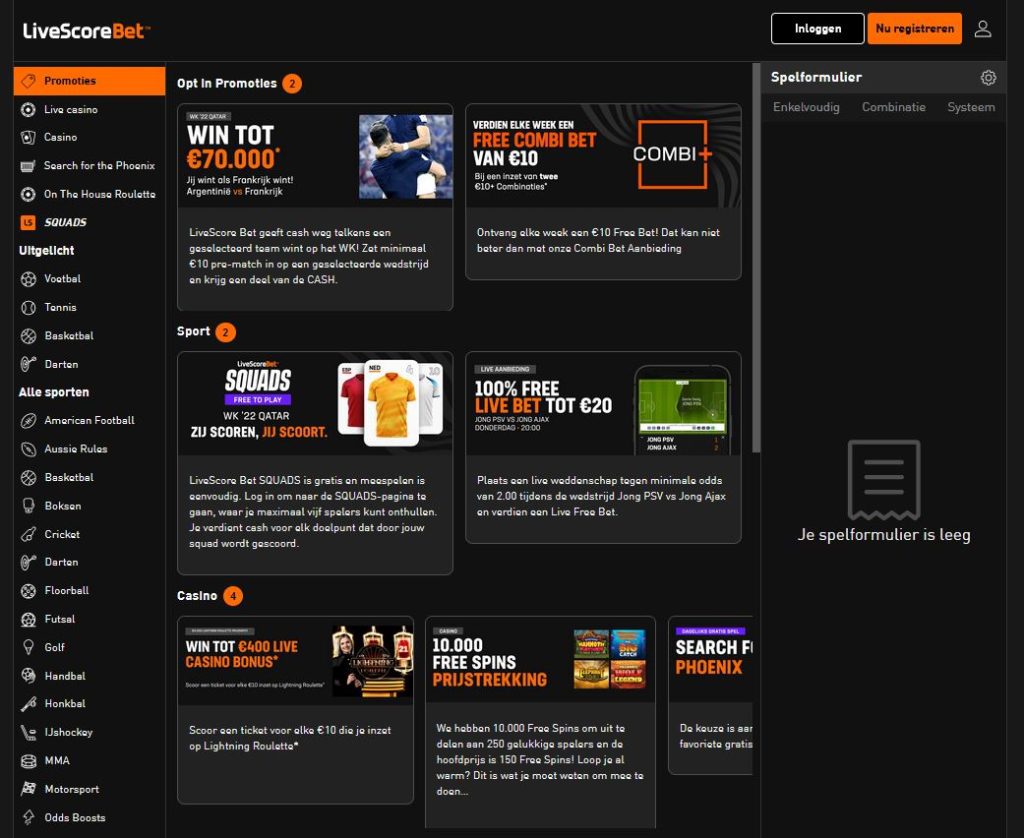Click the Golf sport icon
Viewport: 1024px width, 838px height.
[x=28, y=648]
